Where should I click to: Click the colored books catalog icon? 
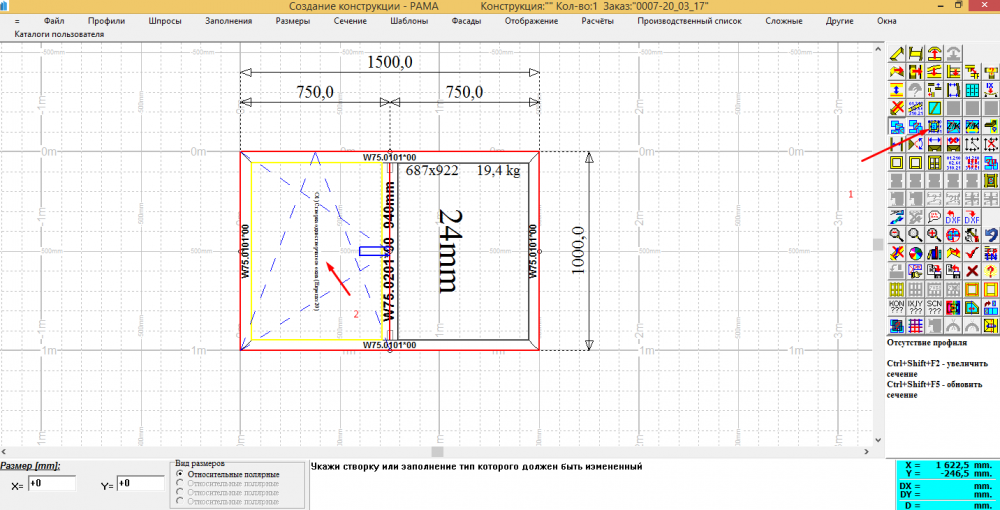pos(934,252)
